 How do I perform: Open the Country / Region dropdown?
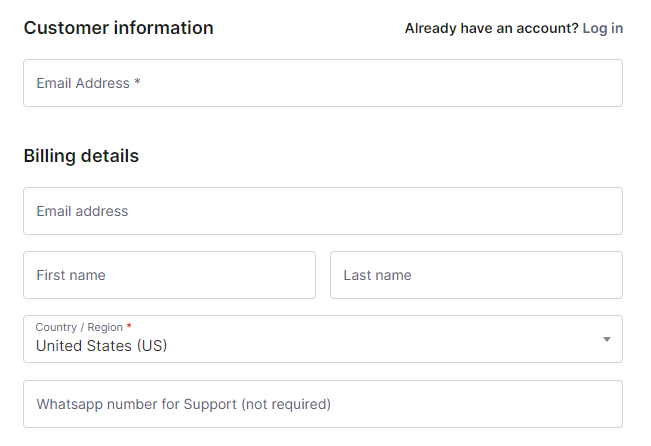click(x=322, y=340)
